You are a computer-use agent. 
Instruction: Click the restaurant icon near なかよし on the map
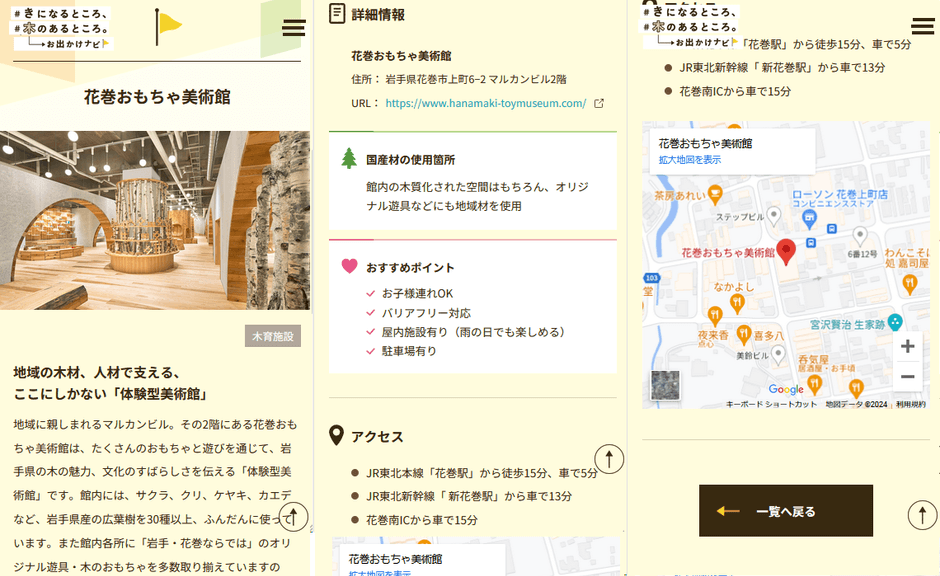tap(737, 299)
